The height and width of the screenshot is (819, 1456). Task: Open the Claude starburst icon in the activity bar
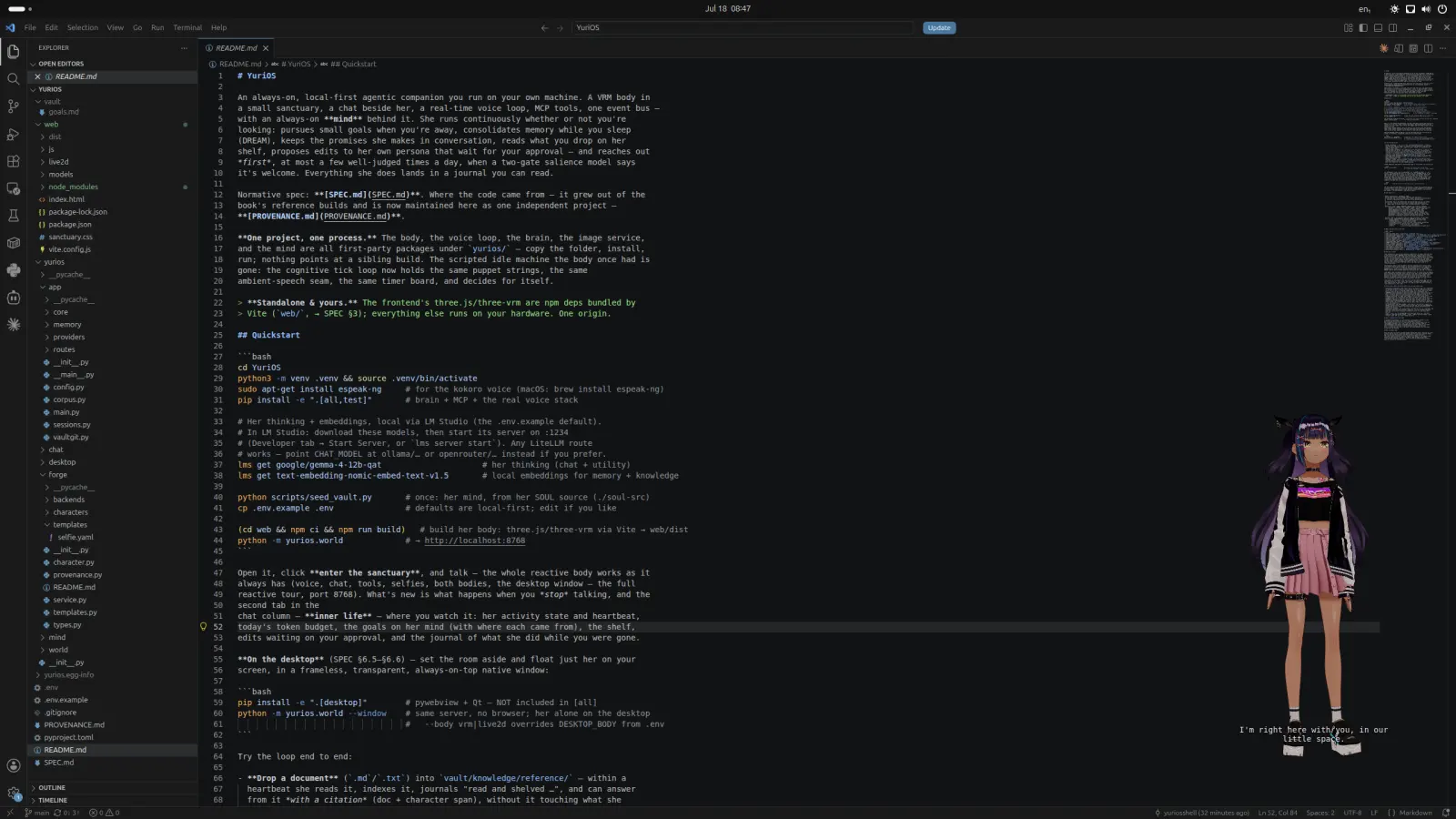click(x=13, y=325)
